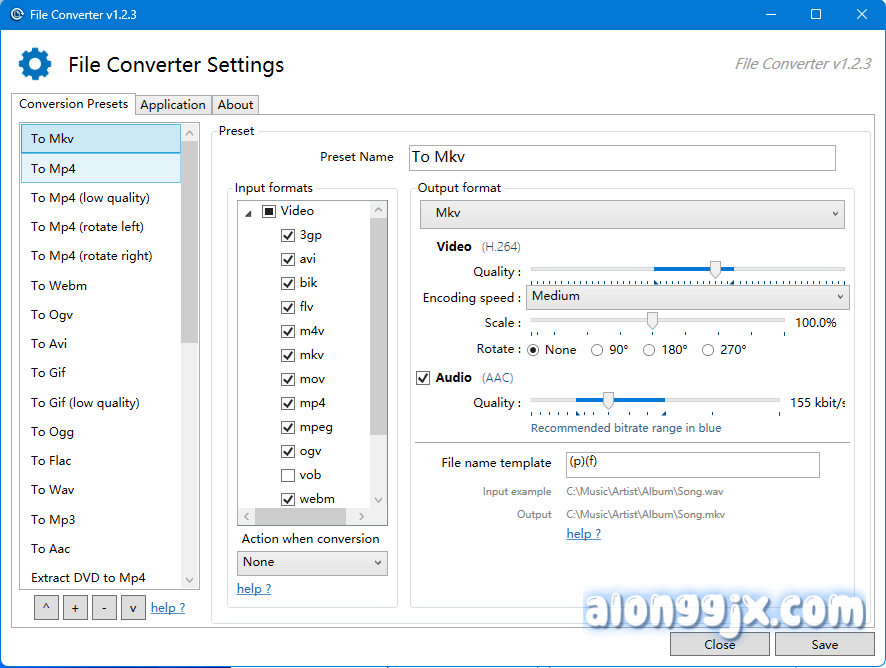Image resolution: width=886 pixels, height=668 pixels.
Task: Click the Save button
Action: click(824, 644)
